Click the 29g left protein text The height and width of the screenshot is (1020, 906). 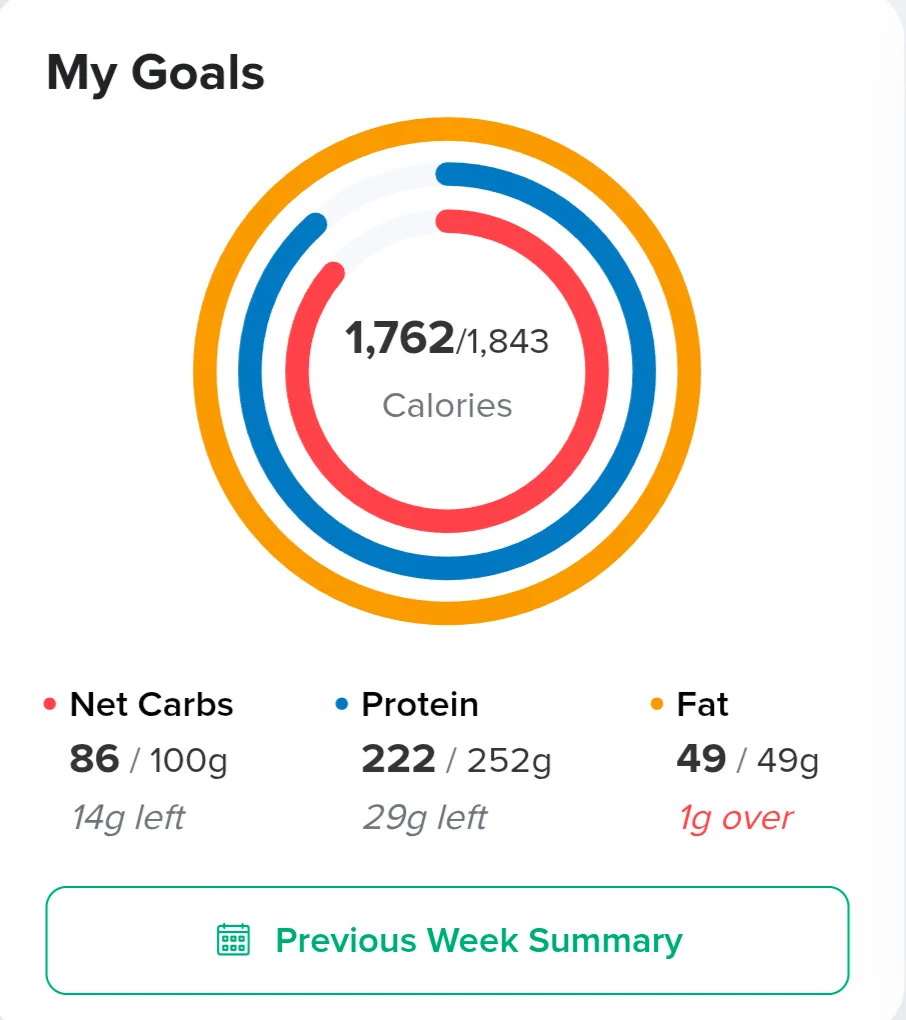425,818
